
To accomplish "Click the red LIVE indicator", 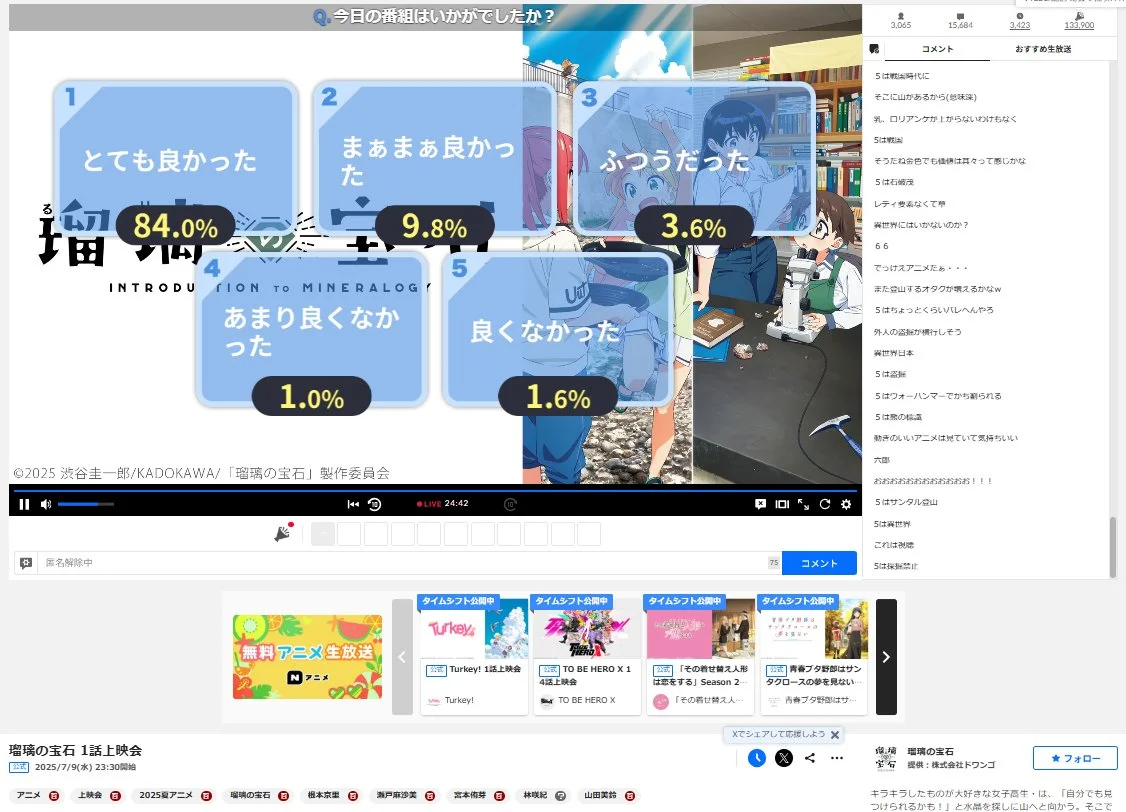I will 429,504.
